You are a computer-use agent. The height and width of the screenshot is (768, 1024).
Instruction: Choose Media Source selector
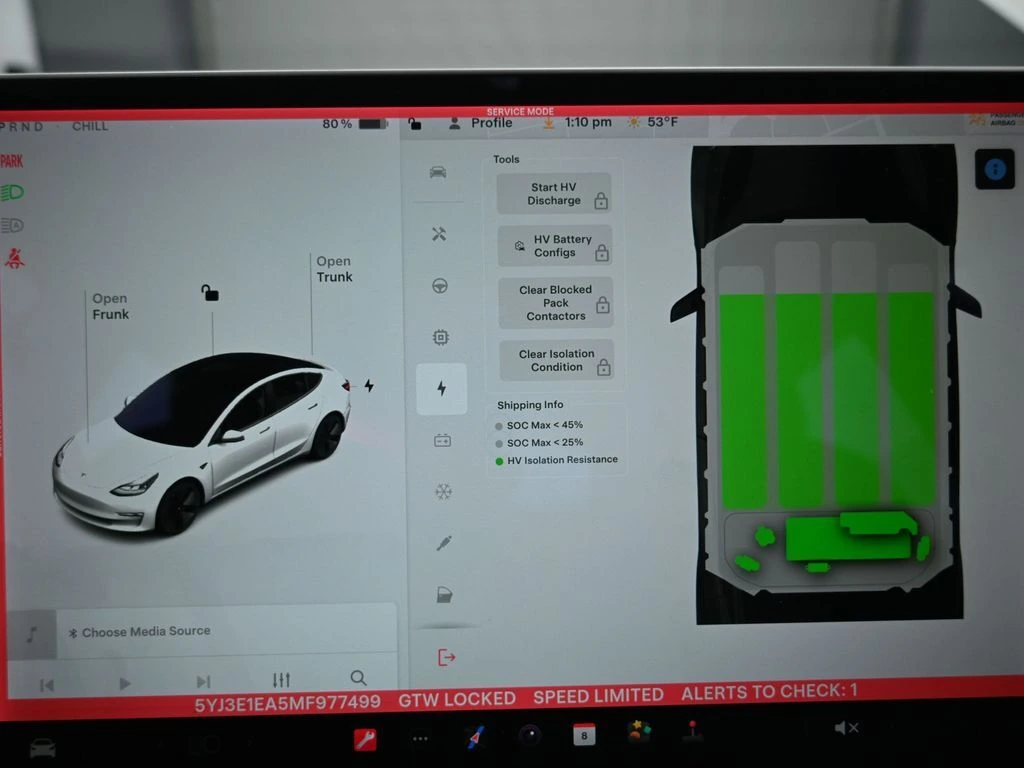tap(146, 632)
